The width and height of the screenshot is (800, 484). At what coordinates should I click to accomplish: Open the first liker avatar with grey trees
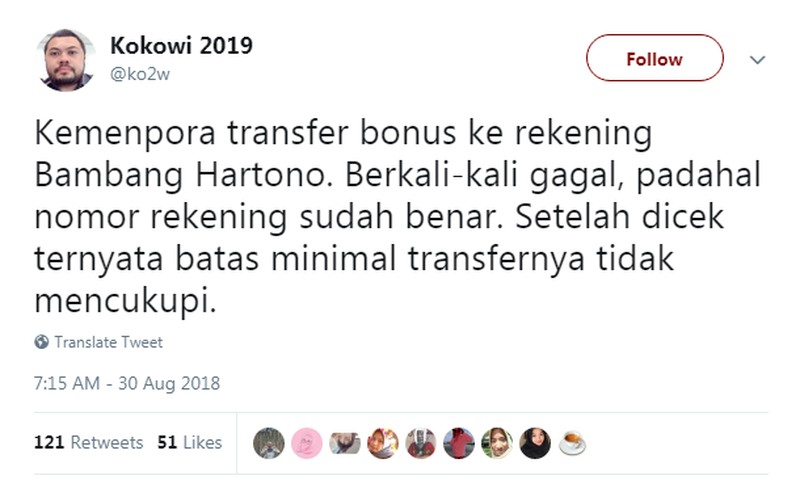coord(268,443)
